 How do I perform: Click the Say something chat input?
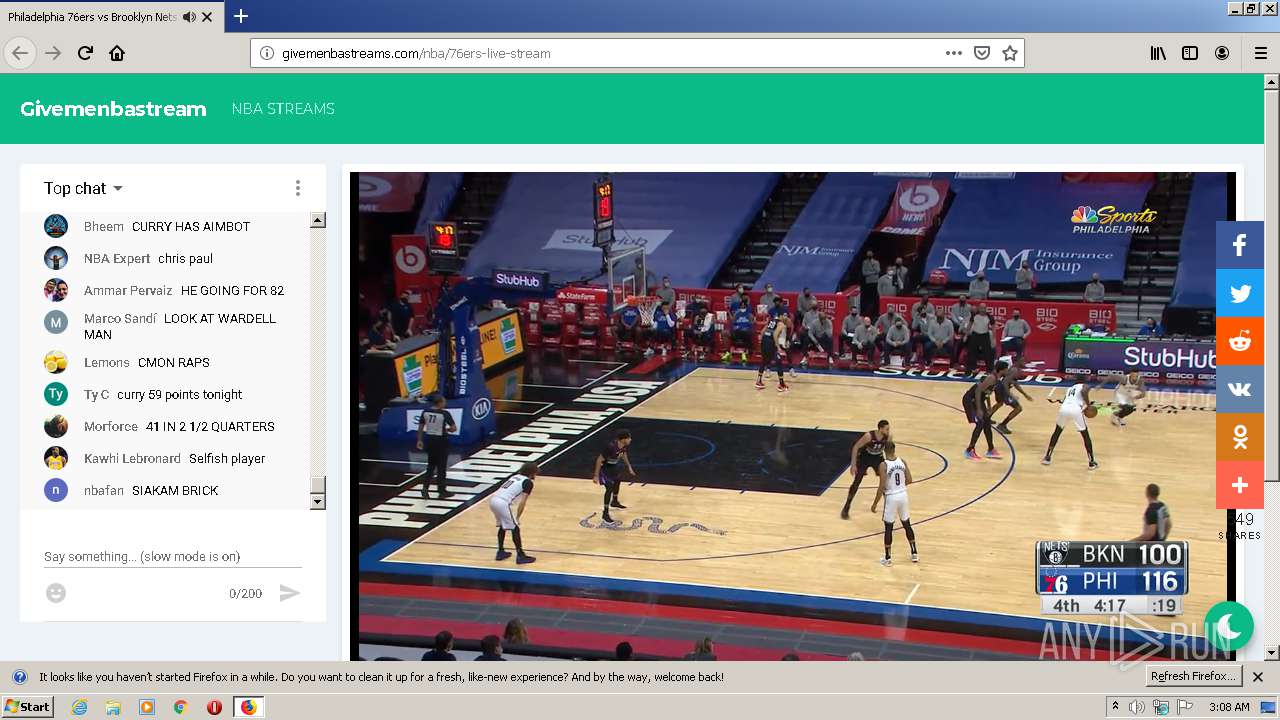173,556
